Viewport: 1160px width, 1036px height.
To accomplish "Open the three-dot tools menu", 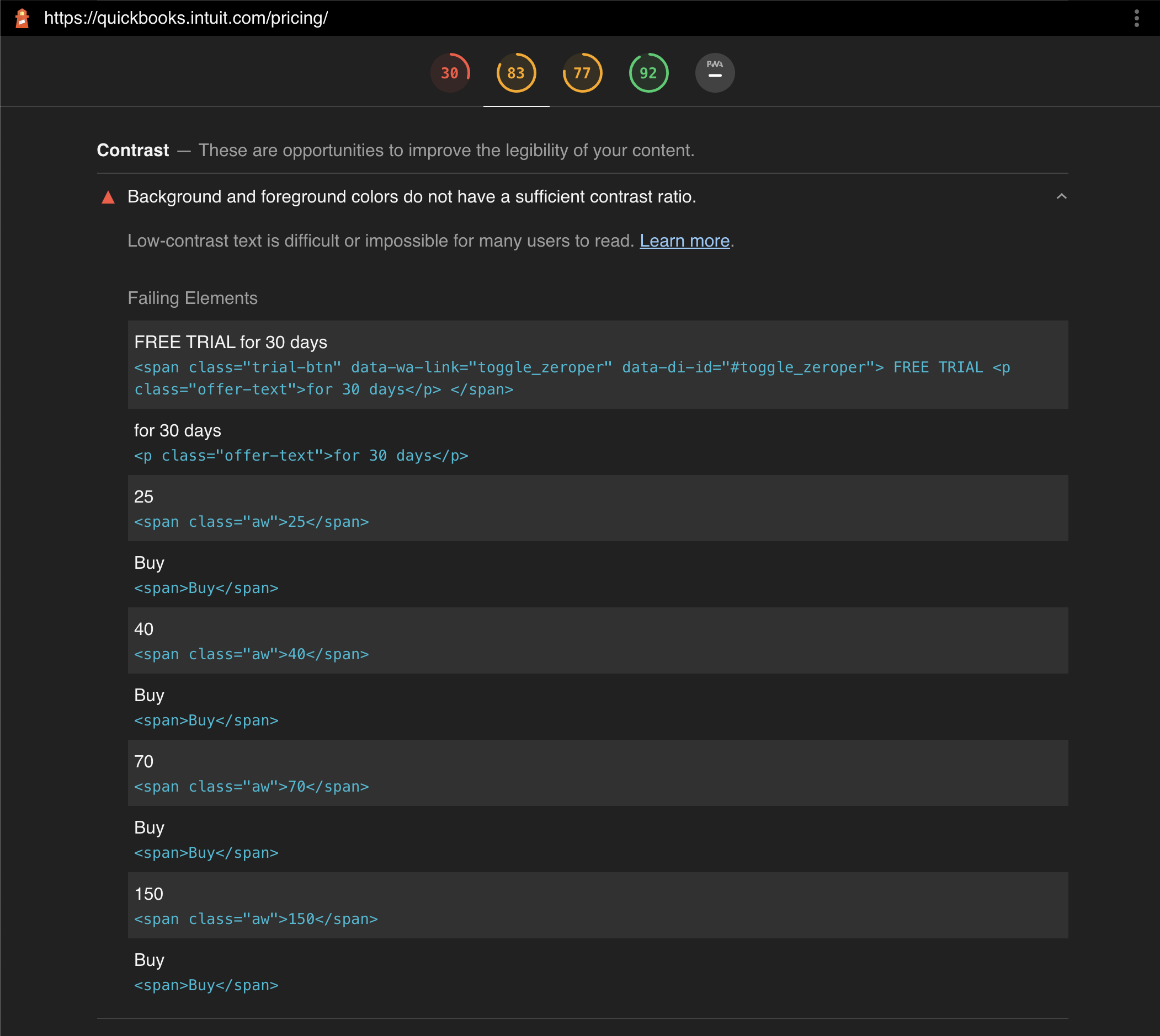I will tap(1136, 18).
